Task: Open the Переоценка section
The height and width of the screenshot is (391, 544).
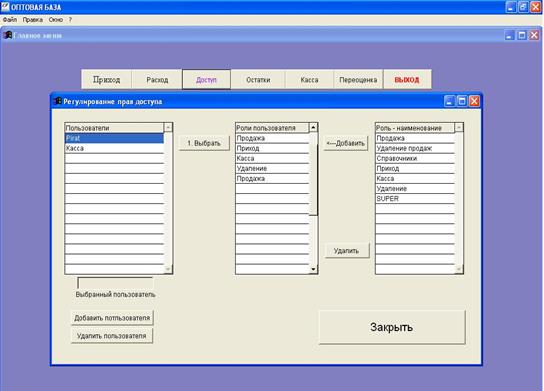Action: [x=358, y=79]
